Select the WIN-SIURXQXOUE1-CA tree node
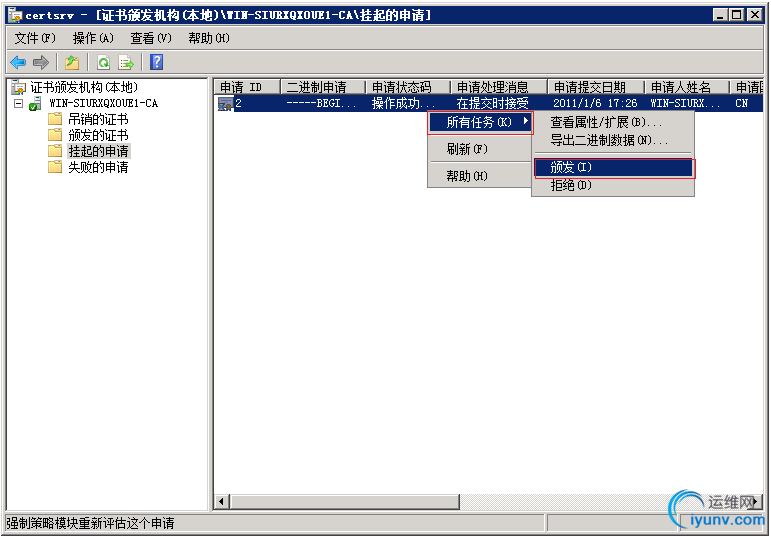 click(x=103, y=104)
